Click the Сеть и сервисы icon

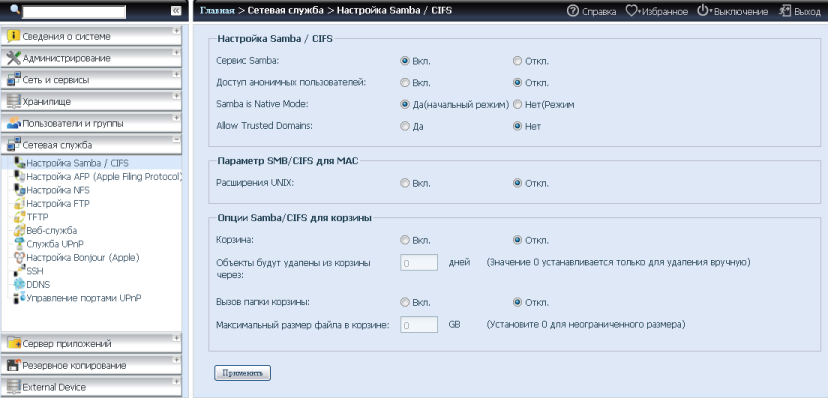14,80
